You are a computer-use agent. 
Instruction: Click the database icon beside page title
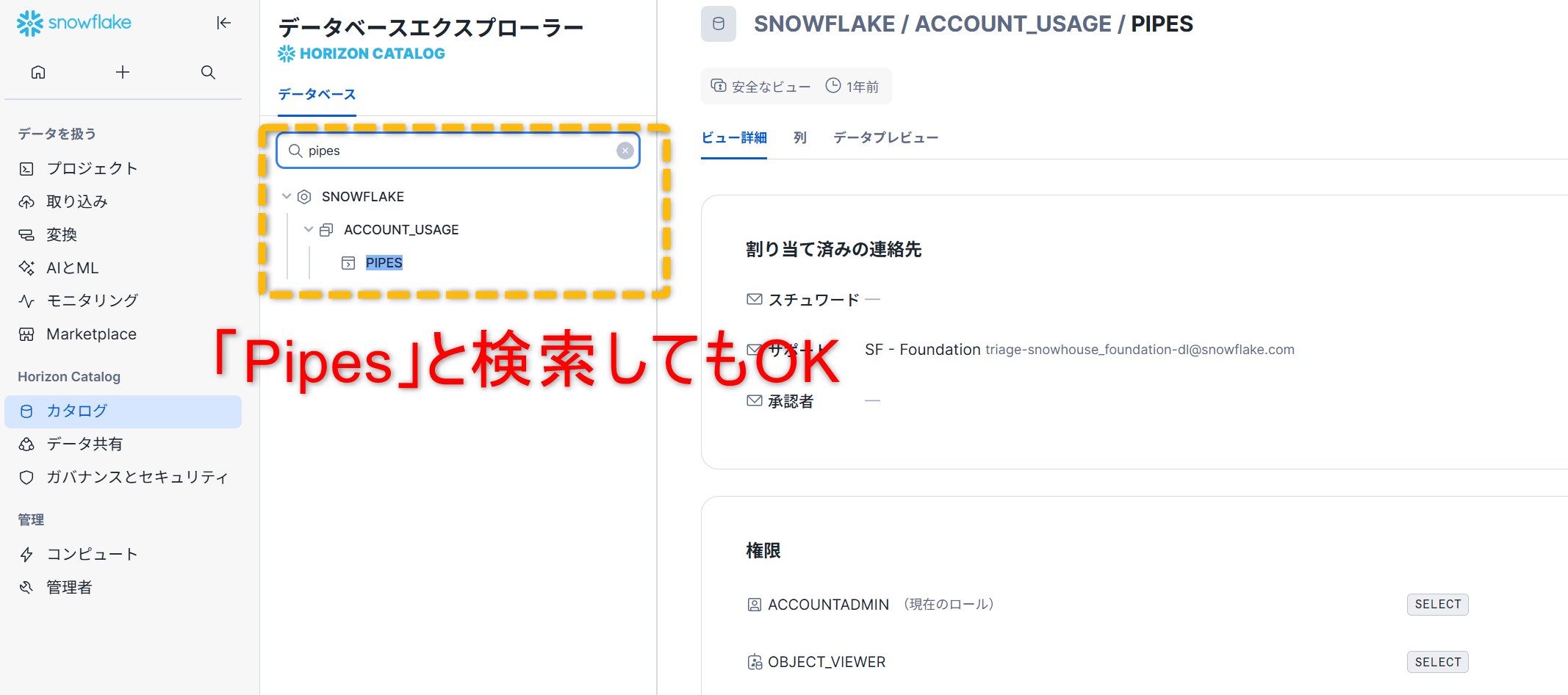click(718, 24)
